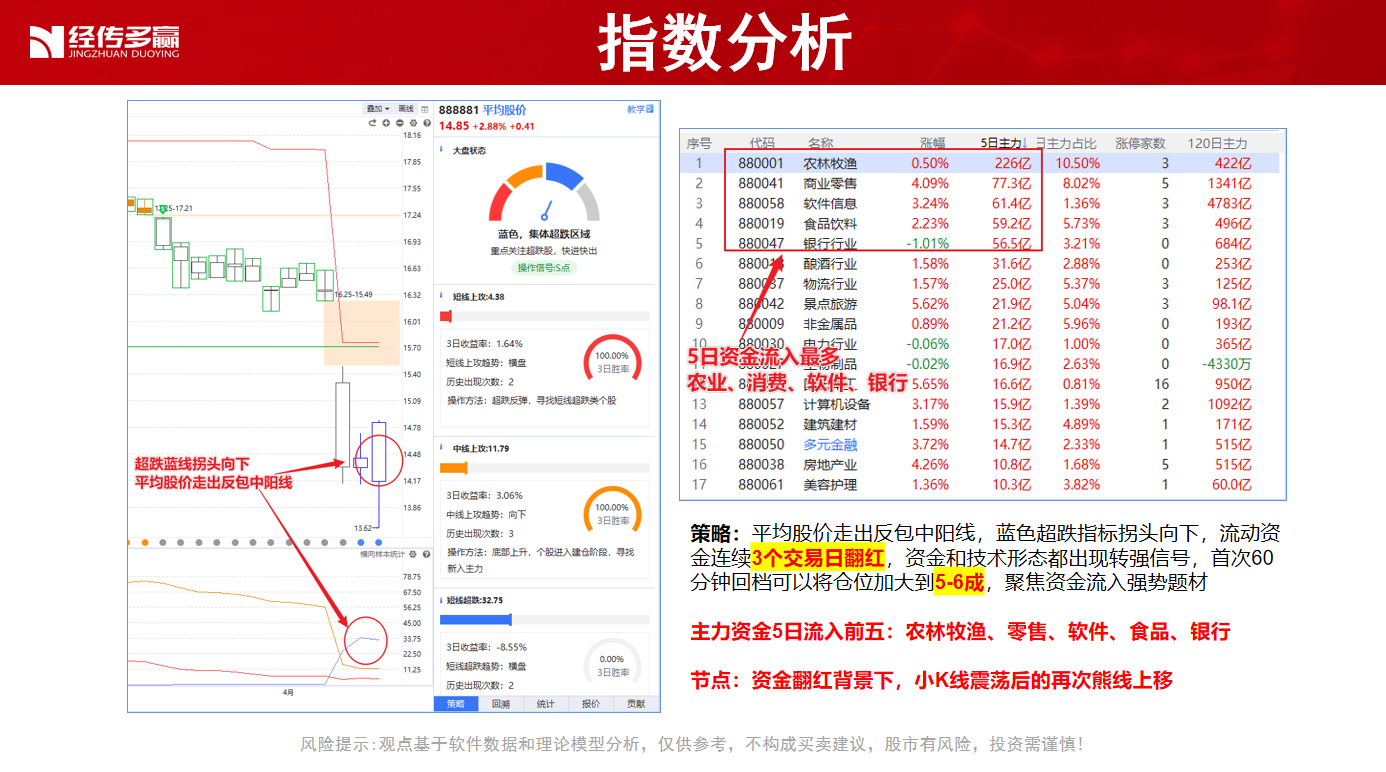Select the 食品饮料 sector name
This screenshot has width=1386, height=772.
point(830,223)
